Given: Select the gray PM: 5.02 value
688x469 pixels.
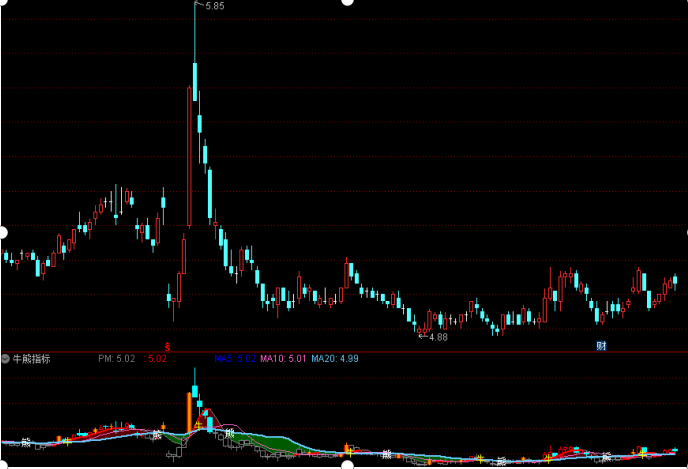Looking at the screenshot, I should [x=117, y=359].
